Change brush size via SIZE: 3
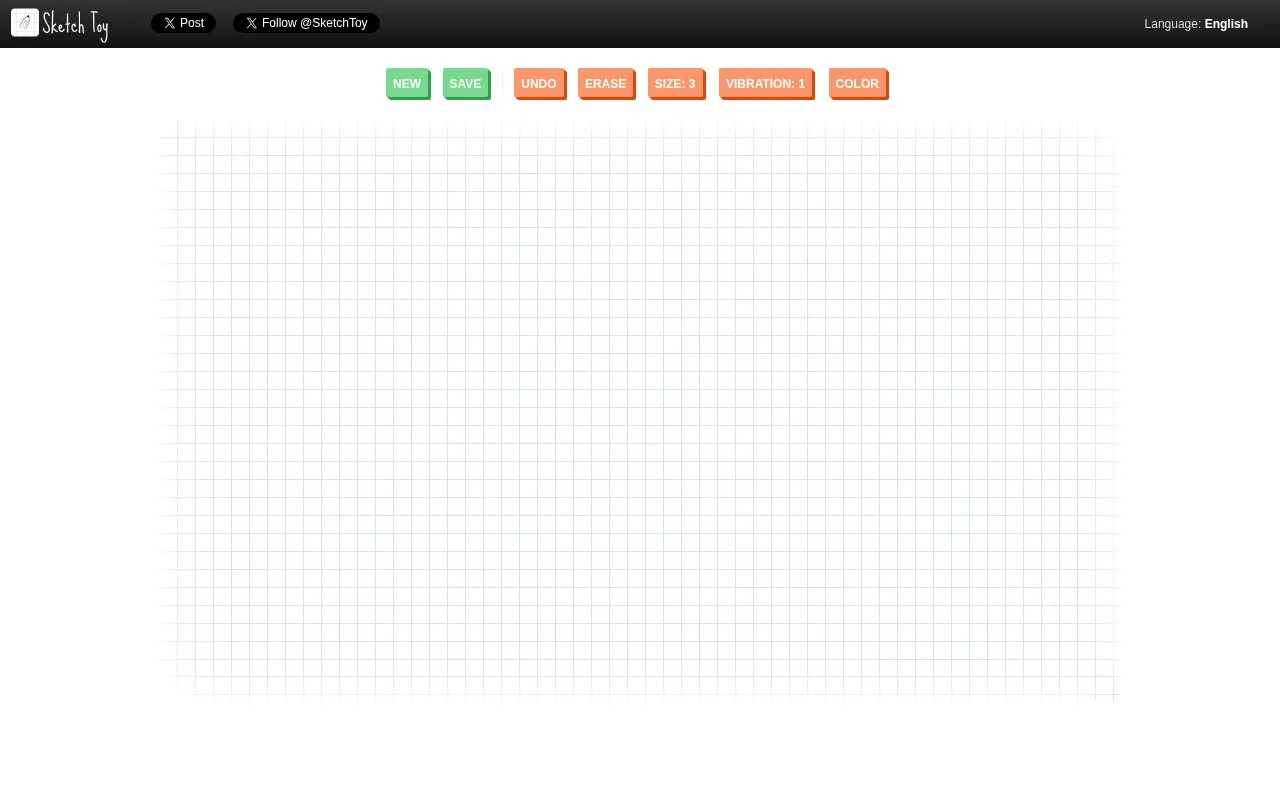The image size is (1280, 800). [676, 84]
